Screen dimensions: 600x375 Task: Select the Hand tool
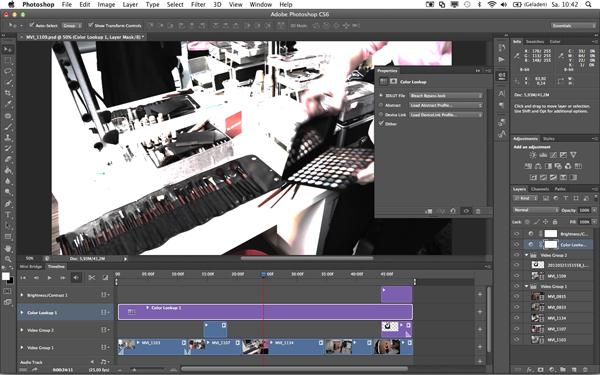tap(8, 248)
